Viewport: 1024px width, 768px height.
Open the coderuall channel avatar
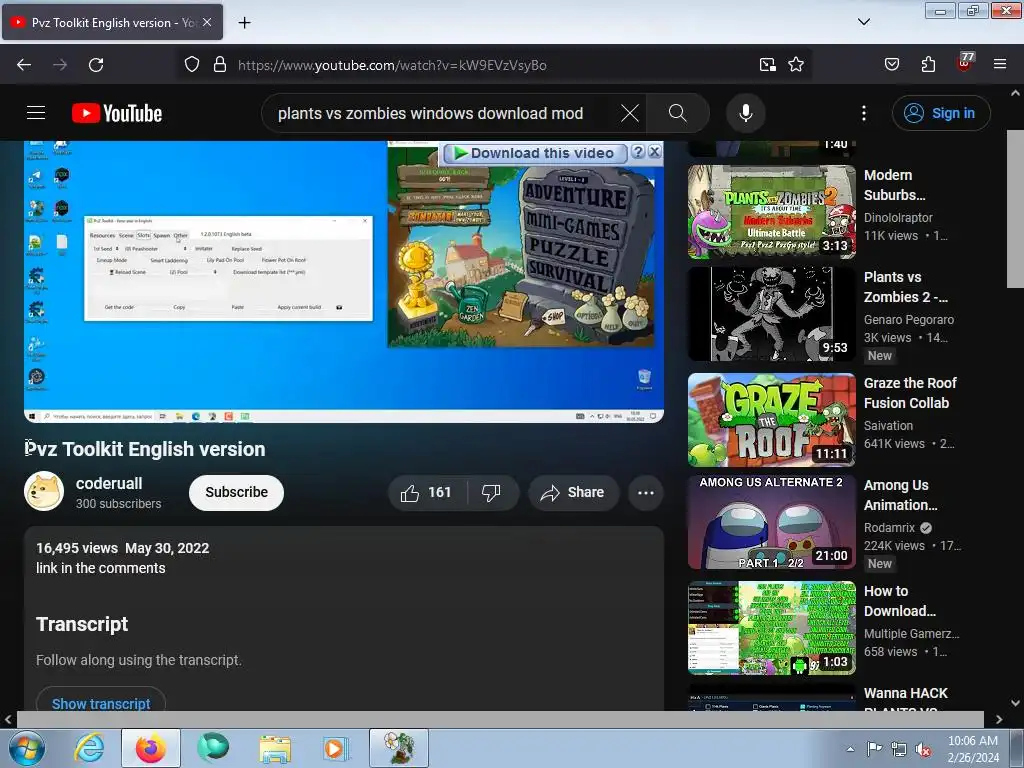tap(44, 491)
